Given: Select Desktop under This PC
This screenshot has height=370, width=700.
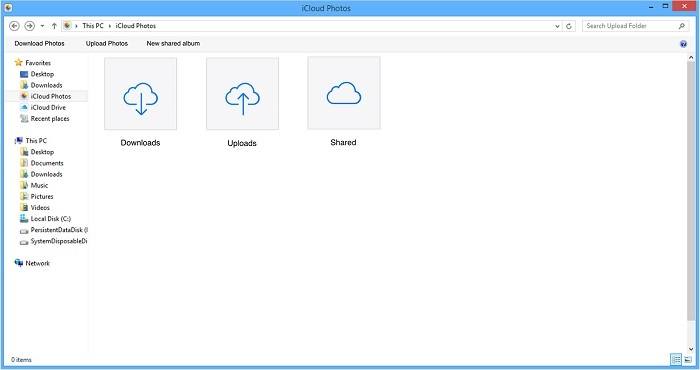Looking at the screenshot, I should (42, 152).
